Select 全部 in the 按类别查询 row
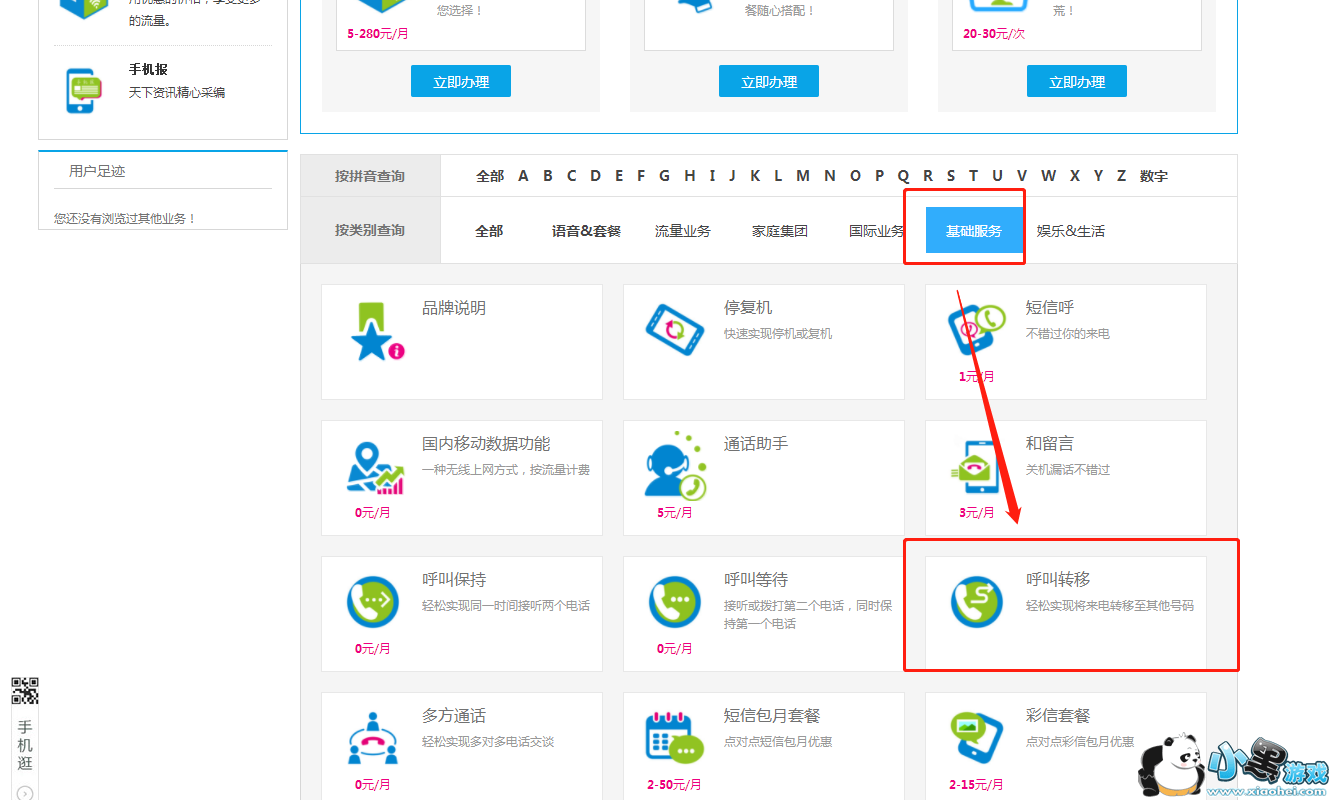 (x=489, y=231)
